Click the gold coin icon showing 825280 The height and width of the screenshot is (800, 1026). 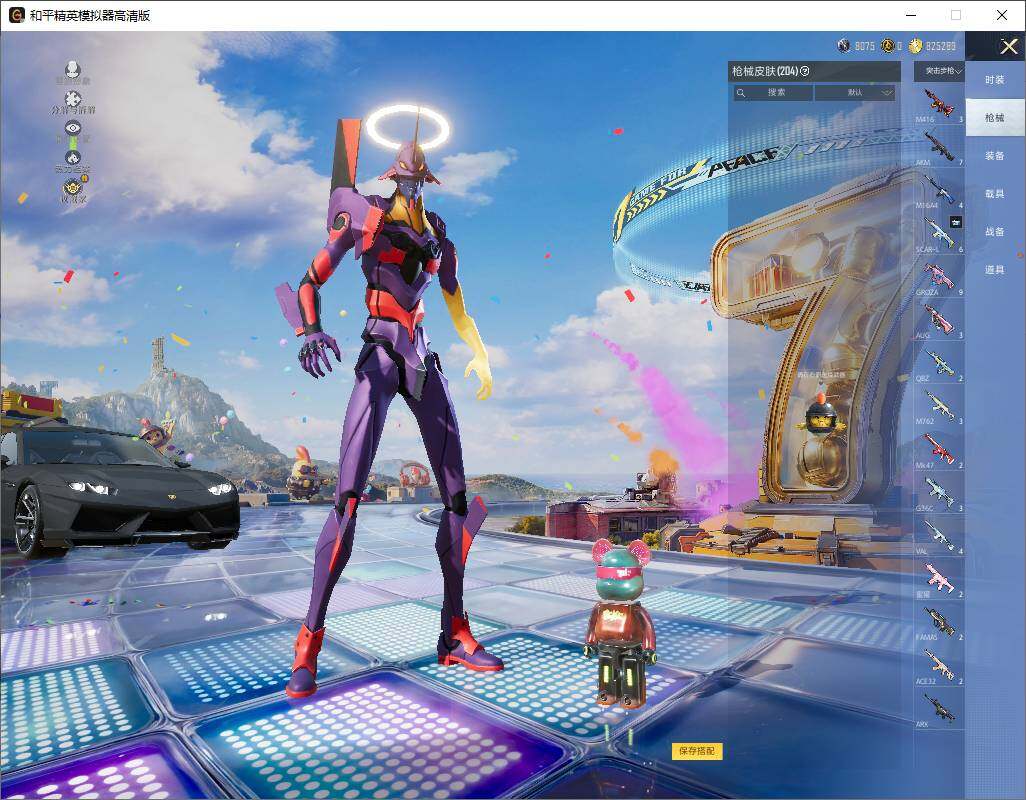coord(915,46)
